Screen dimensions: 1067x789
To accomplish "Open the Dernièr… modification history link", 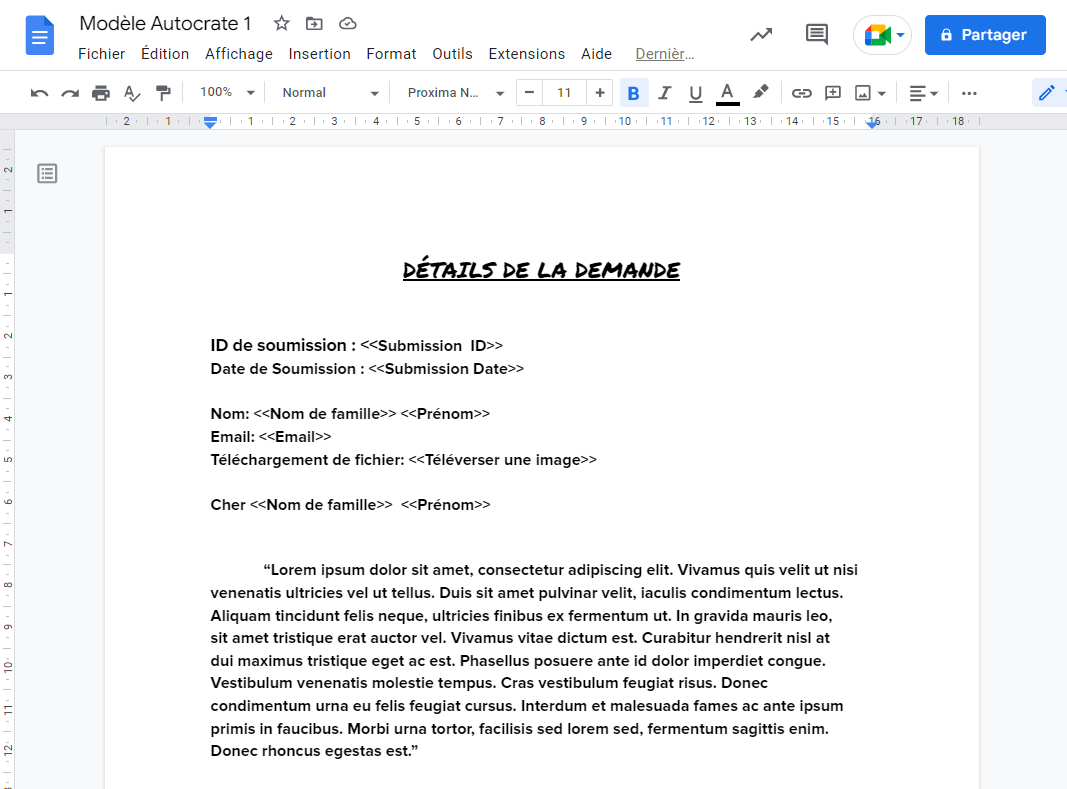I will pos(665,54).
